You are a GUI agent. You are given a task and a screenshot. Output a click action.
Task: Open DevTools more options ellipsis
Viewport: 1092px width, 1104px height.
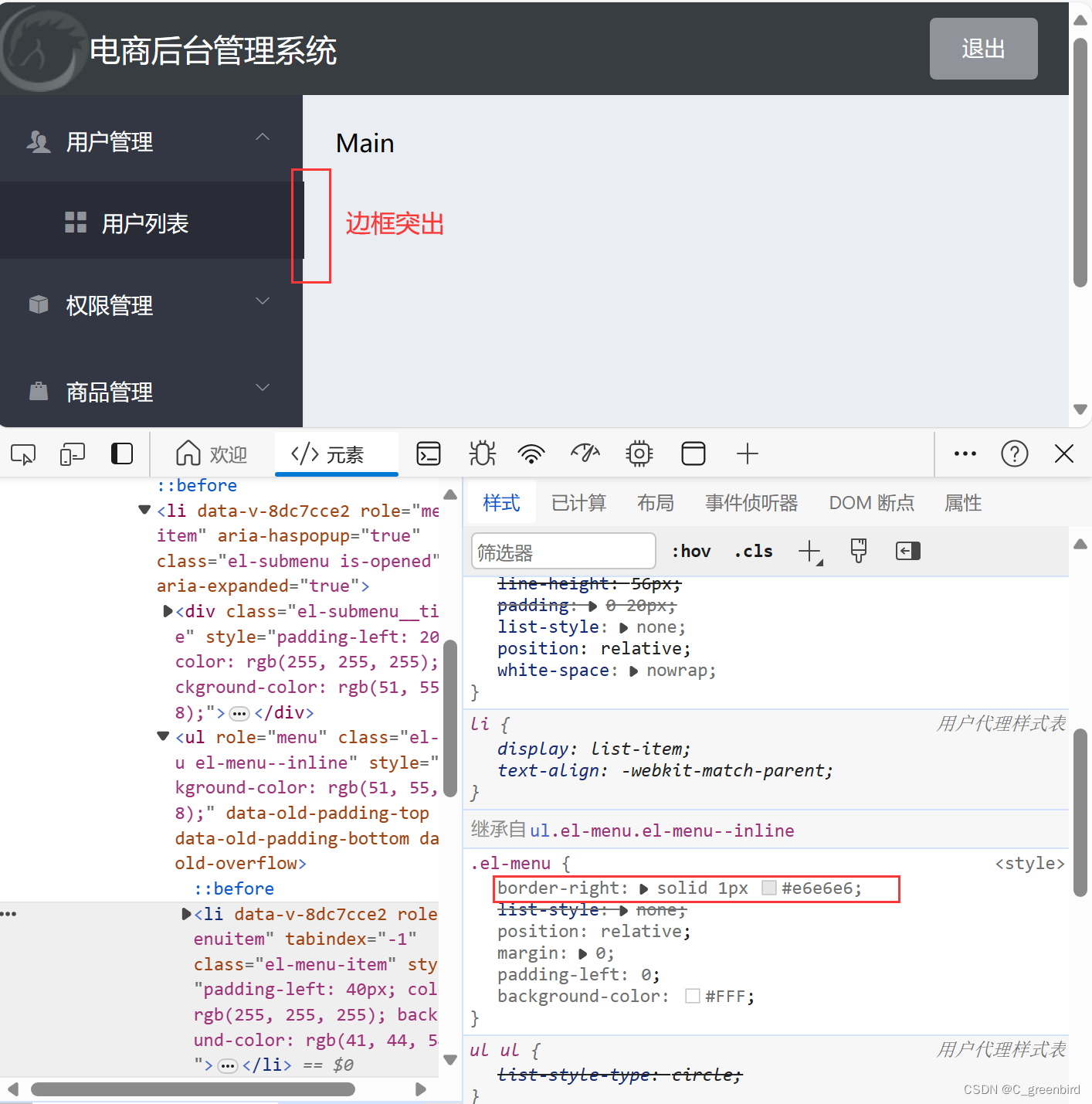[x=965, y=453]
